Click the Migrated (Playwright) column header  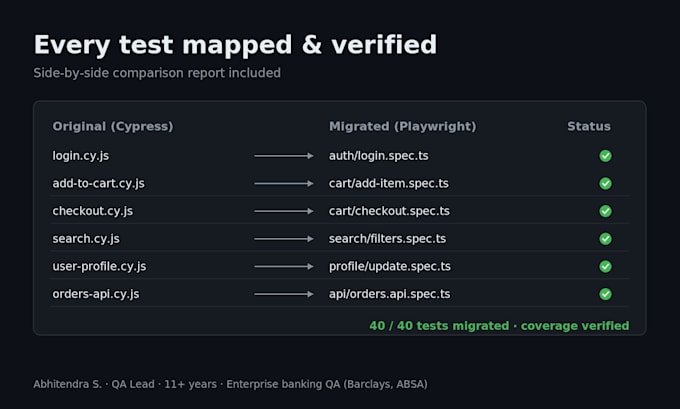click(402, 127)
